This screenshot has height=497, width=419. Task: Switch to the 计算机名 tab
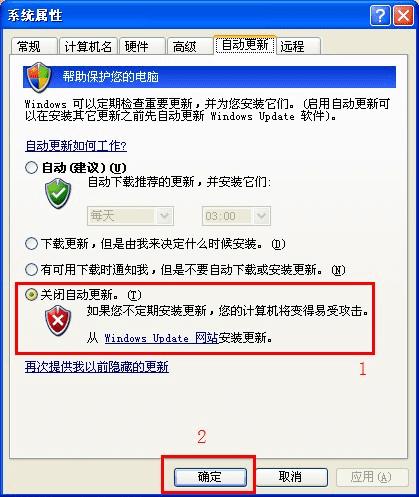click(x=88, y=46)
